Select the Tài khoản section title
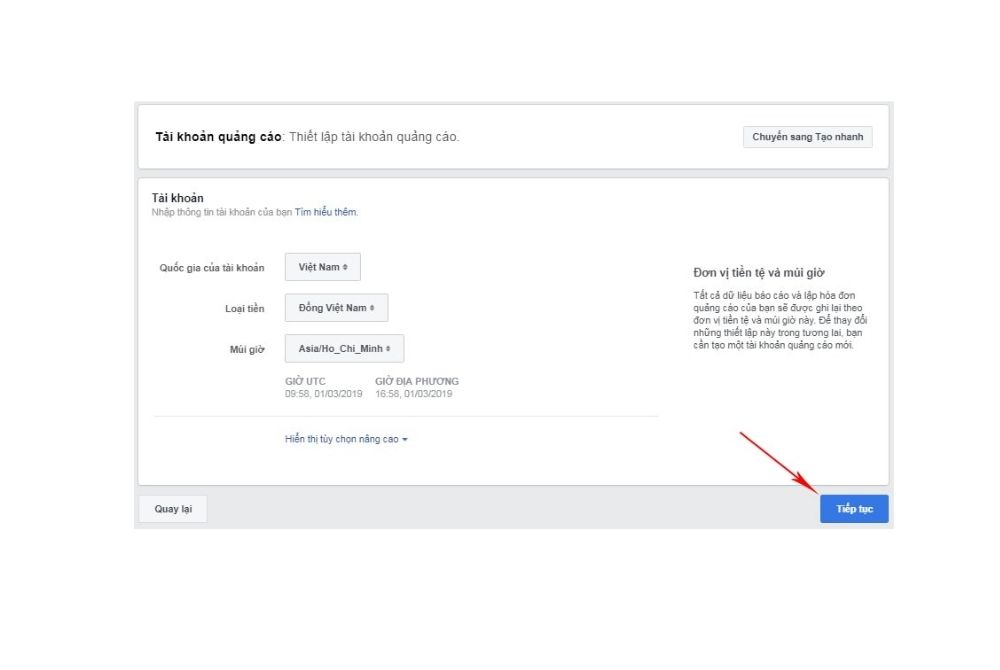1000x670 pixels. point(177,198)
